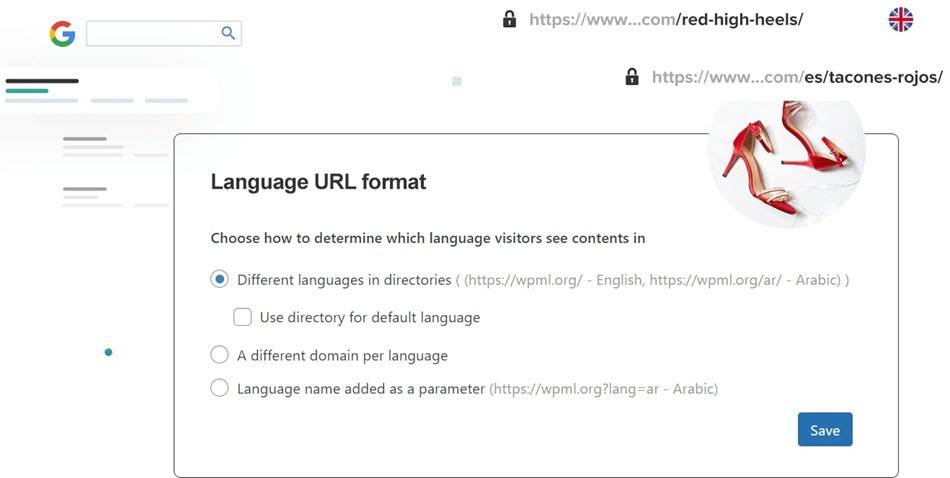The height and width of the screenshot is (478, 950).
Task: Click the padlock beside red-high-heels URL
Action: (510, 19)
